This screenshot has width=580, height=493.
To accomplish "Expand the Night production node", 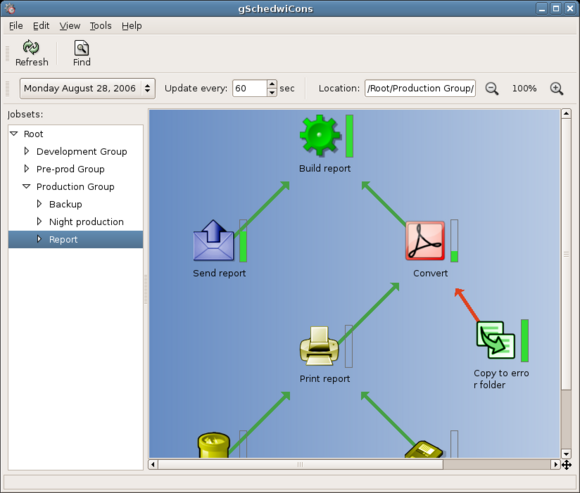I will pyautogui.click(x=39, y=221).
